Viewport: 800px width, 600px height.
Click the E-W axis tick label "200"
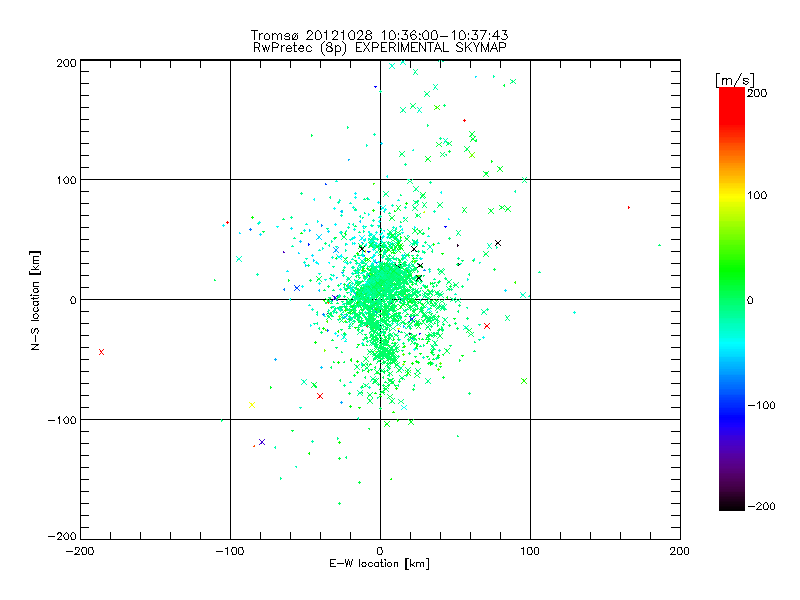coord(680,551)
